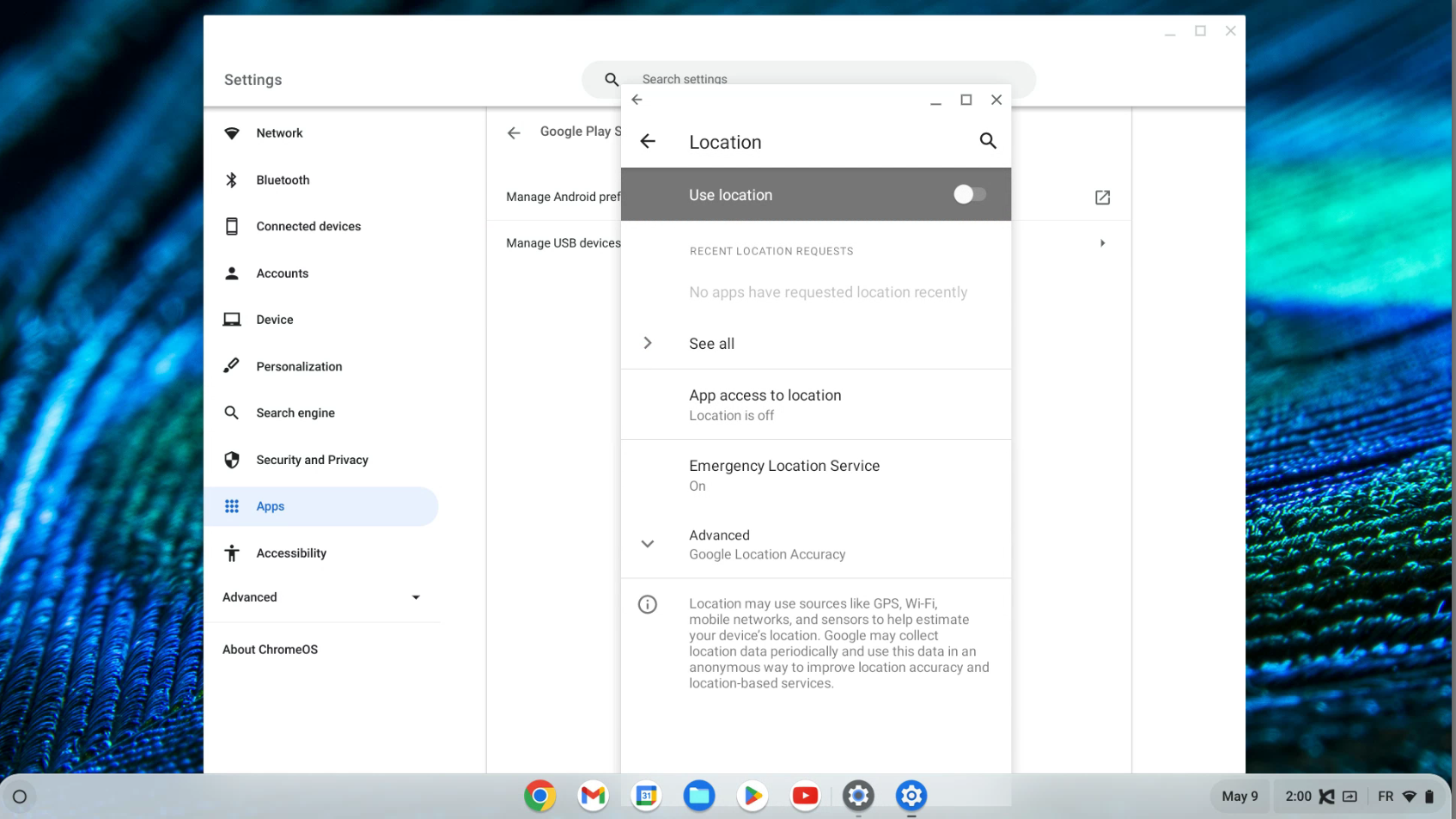
Task: Click the Connected devices phone icon
Action: tap(231, 226)
